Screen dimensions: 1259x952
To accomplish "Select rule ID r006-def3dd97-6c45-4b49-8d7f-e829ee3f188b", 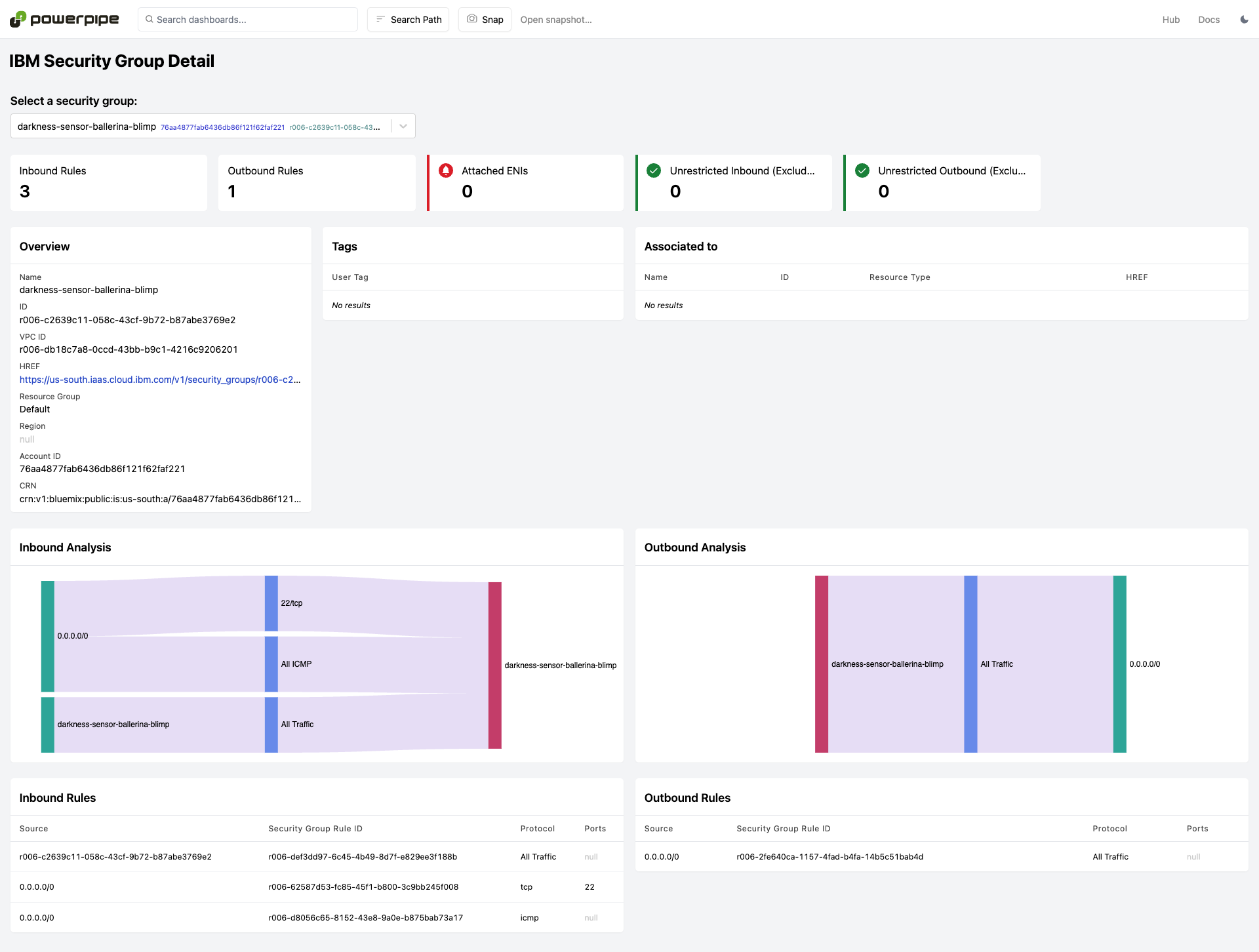I will pyautogui.click(x=363, y=857).
